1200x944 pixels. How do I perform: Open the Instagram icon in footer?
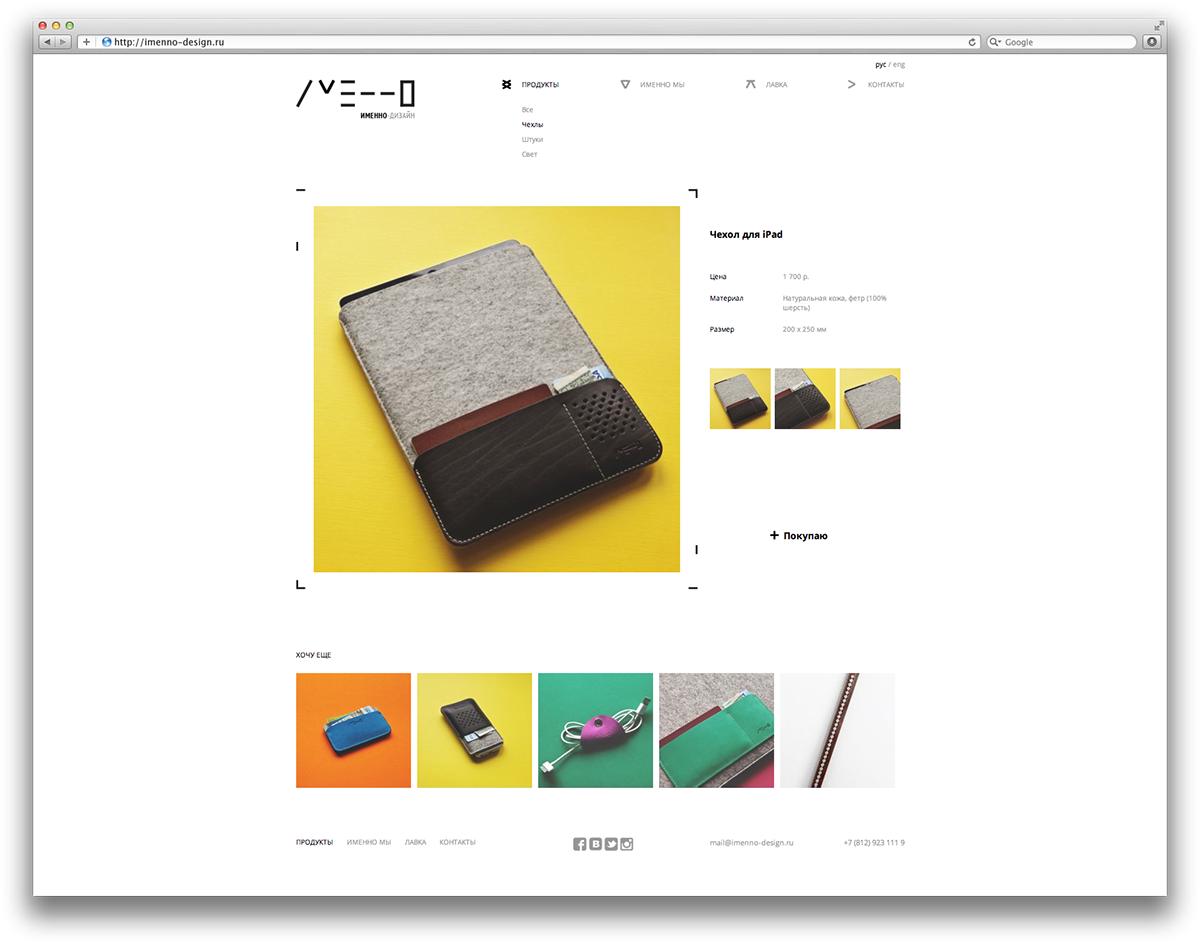point(627,844)
